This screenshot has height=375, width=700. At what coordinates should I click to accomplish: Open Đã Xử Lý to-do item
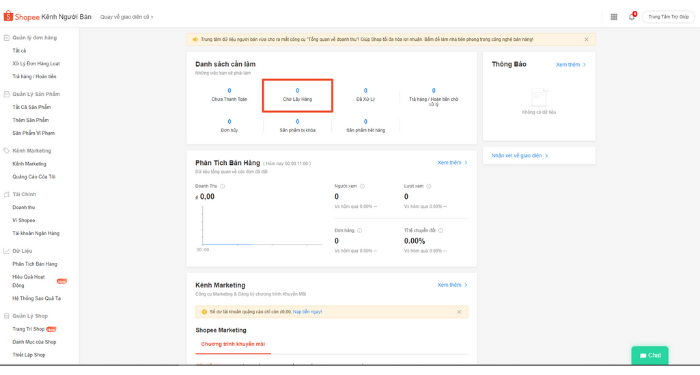pyautogui.click(x=365, y=95)
